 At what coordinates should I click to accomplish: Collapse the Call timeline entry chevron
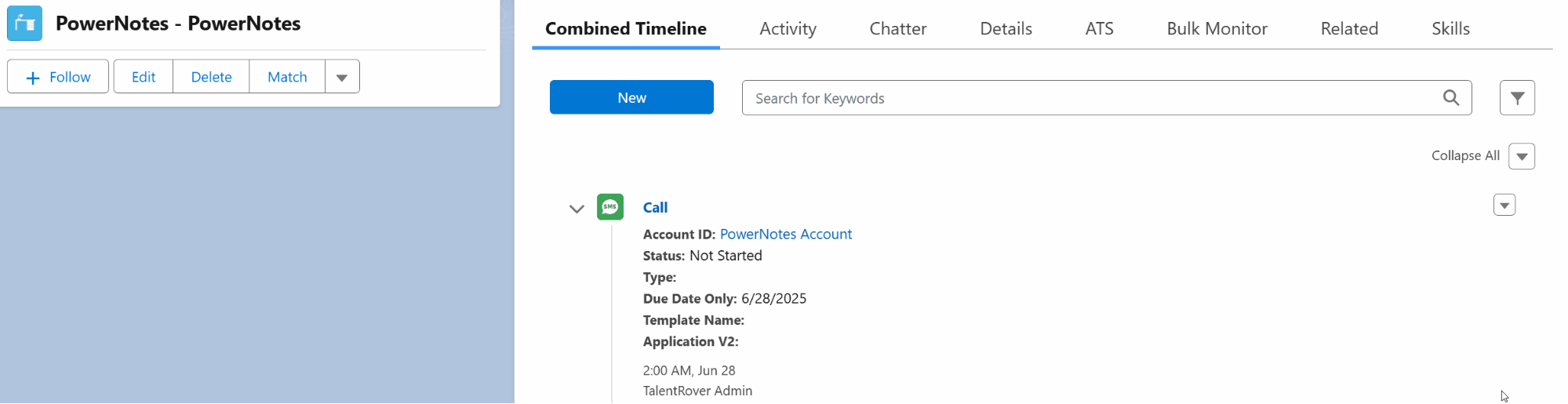click(x=577, y=209)
